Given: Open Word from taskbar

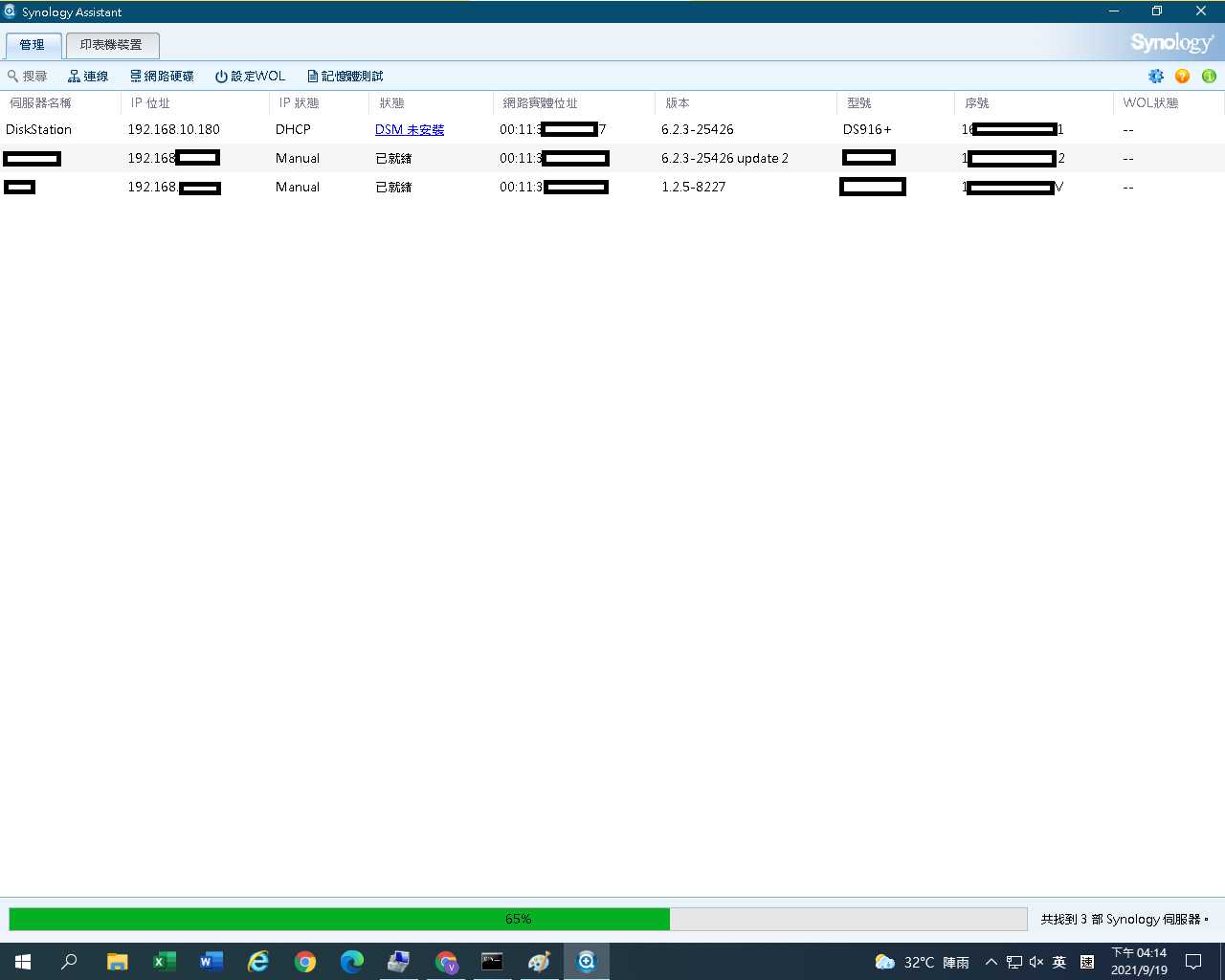Looking at the screenshot, I should tap(211, 962).
